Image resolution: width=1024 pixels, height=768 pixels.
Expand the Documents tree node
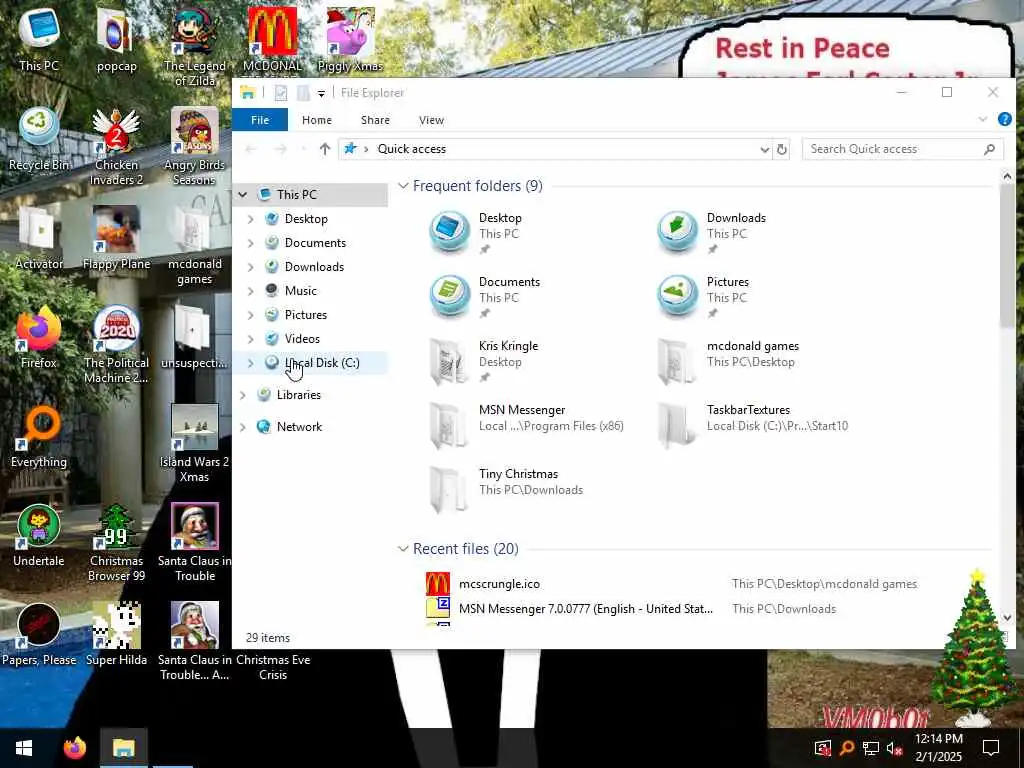coord(251,243)
